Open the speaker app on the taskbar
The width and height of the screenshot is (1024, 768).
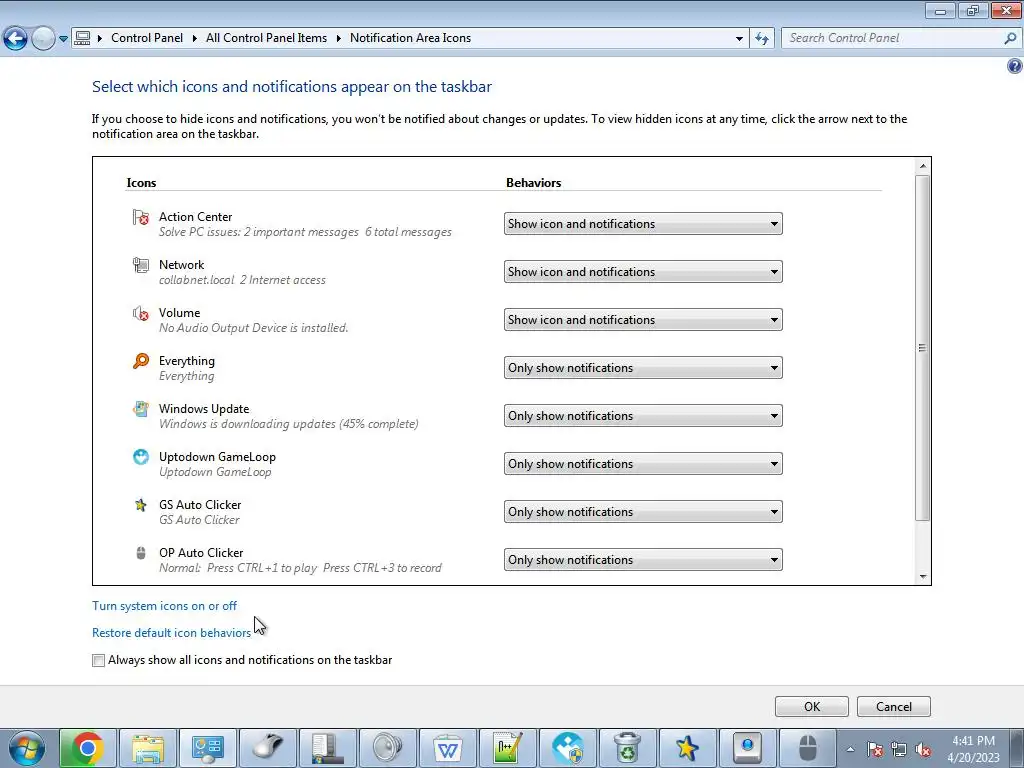click(x=388, y=748)
